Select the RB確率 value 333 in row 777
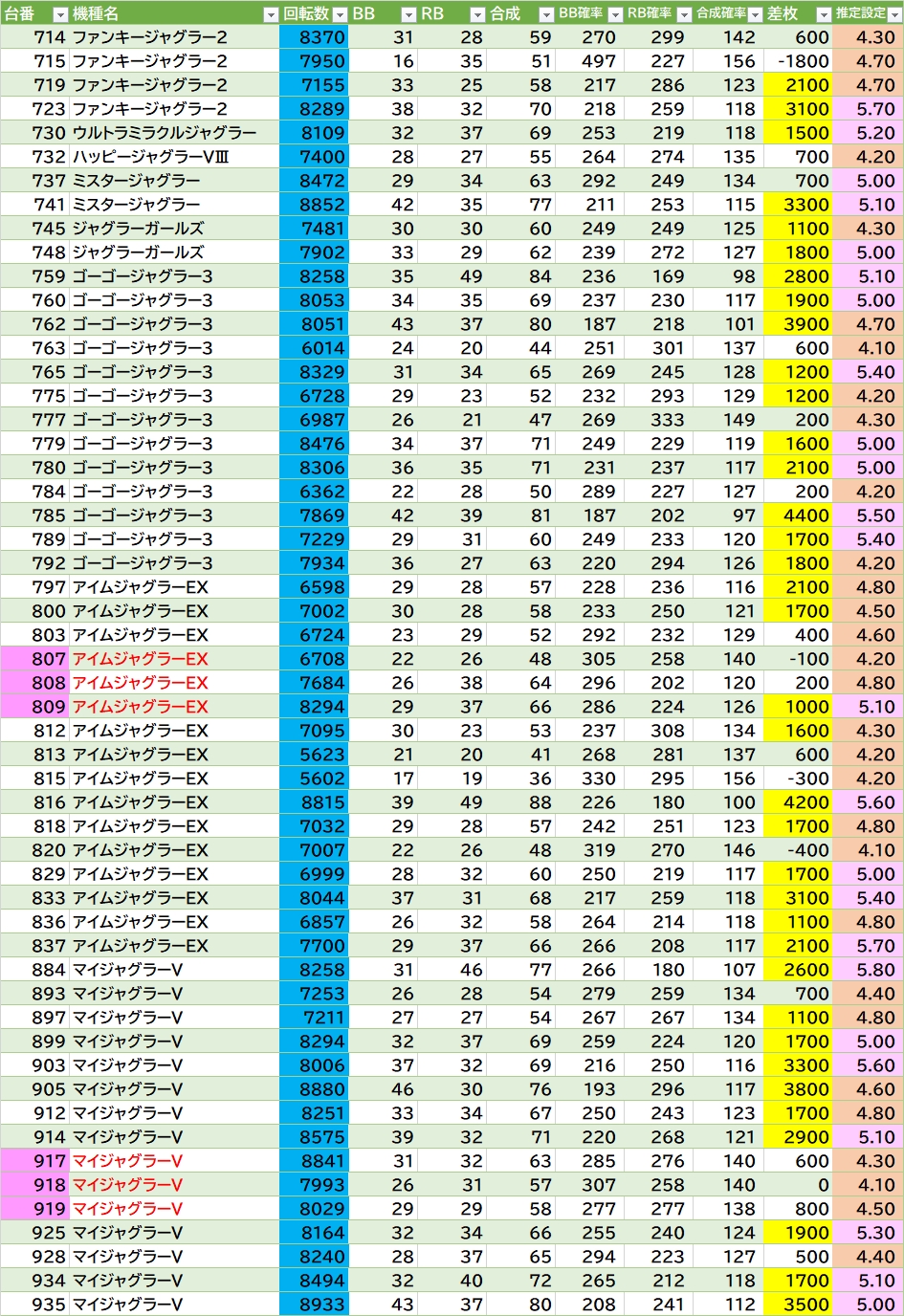 658,420
